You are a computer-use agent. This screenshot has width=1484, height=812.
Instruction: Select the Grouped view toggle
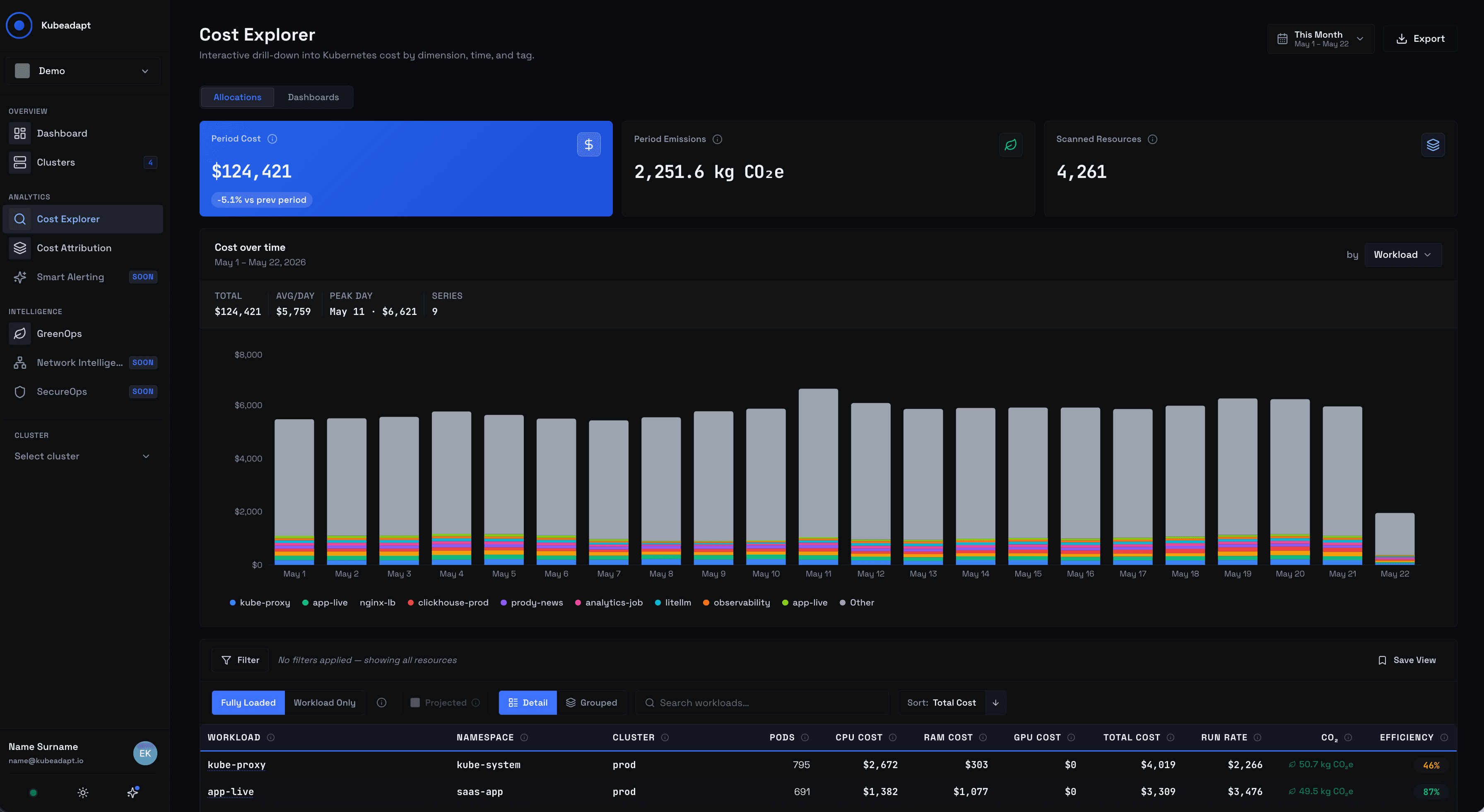[591, 703]
